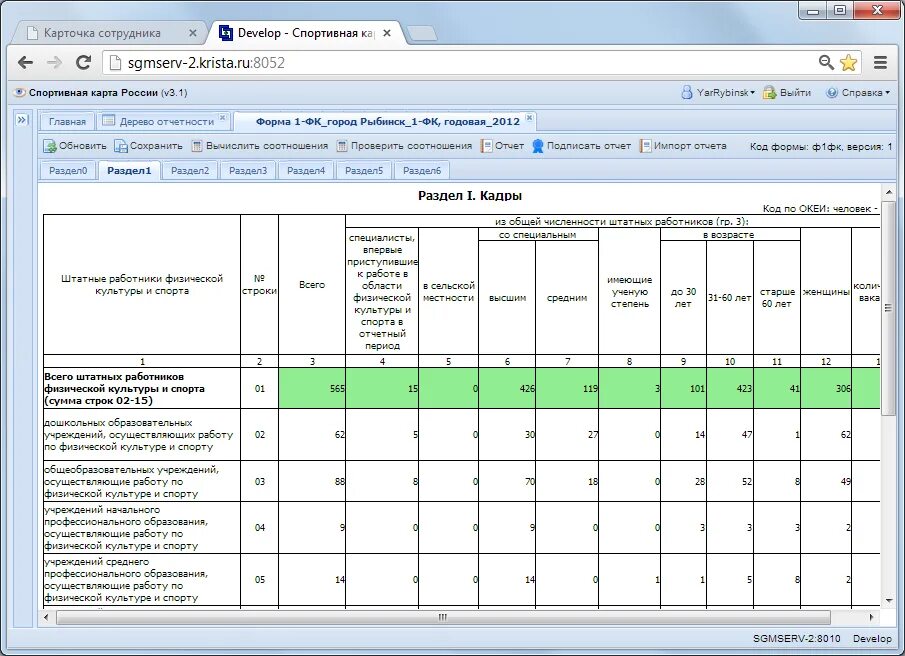The height and width of the screenshot is (656, 905).
Task: Go back with browser back arrow
Action: pyautogui.click(x=25, y=62)
